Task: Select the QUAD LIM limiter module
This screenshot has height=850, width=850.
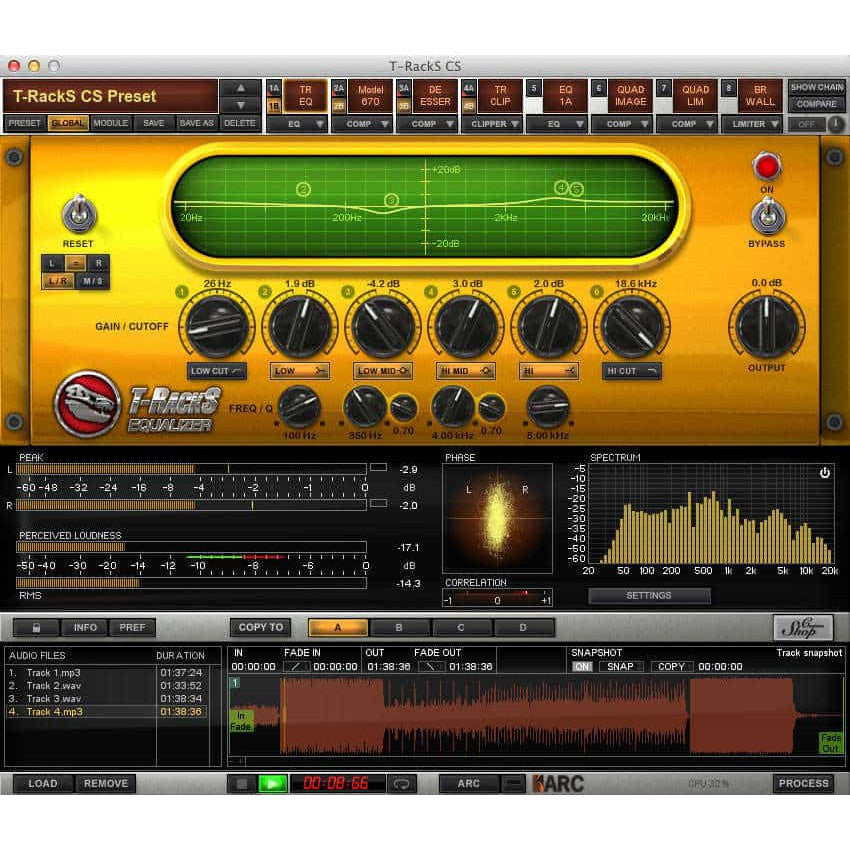Action: (x=694, y=95)
